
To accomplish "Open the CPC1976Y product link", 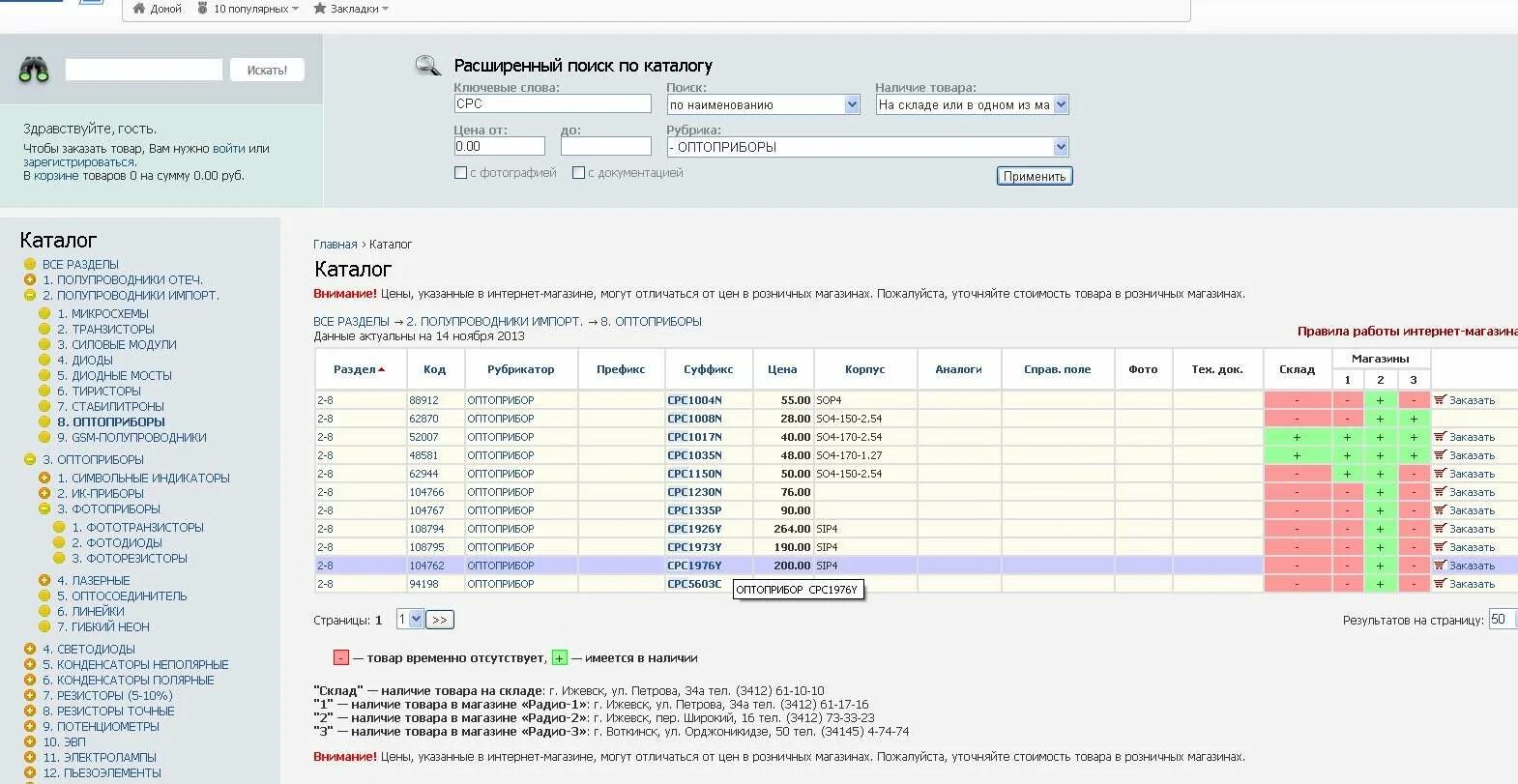I will pyautogui.click(x=694, y=566).
